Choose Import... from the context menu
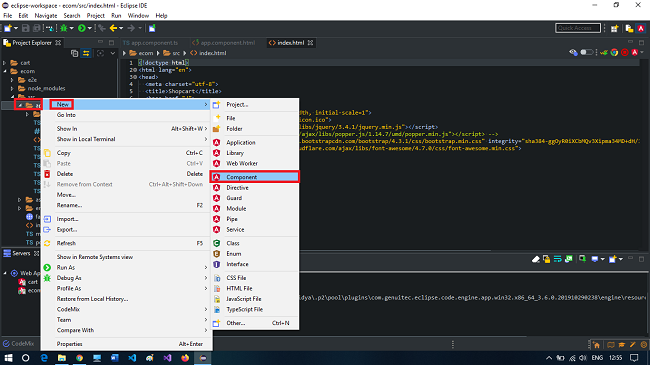Viewport: 650px width, 365px height. click(x=126, y=219)
